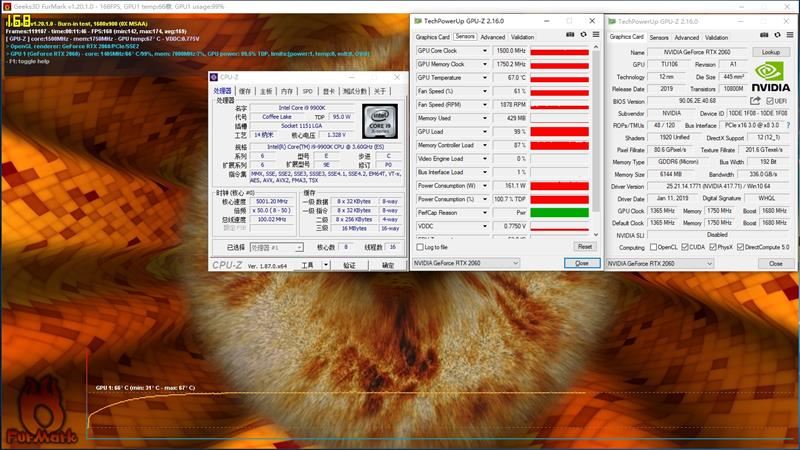Open the Fan Speed (RPM) sensor dropdown
The image size is (800, 450).
[485, 105]
